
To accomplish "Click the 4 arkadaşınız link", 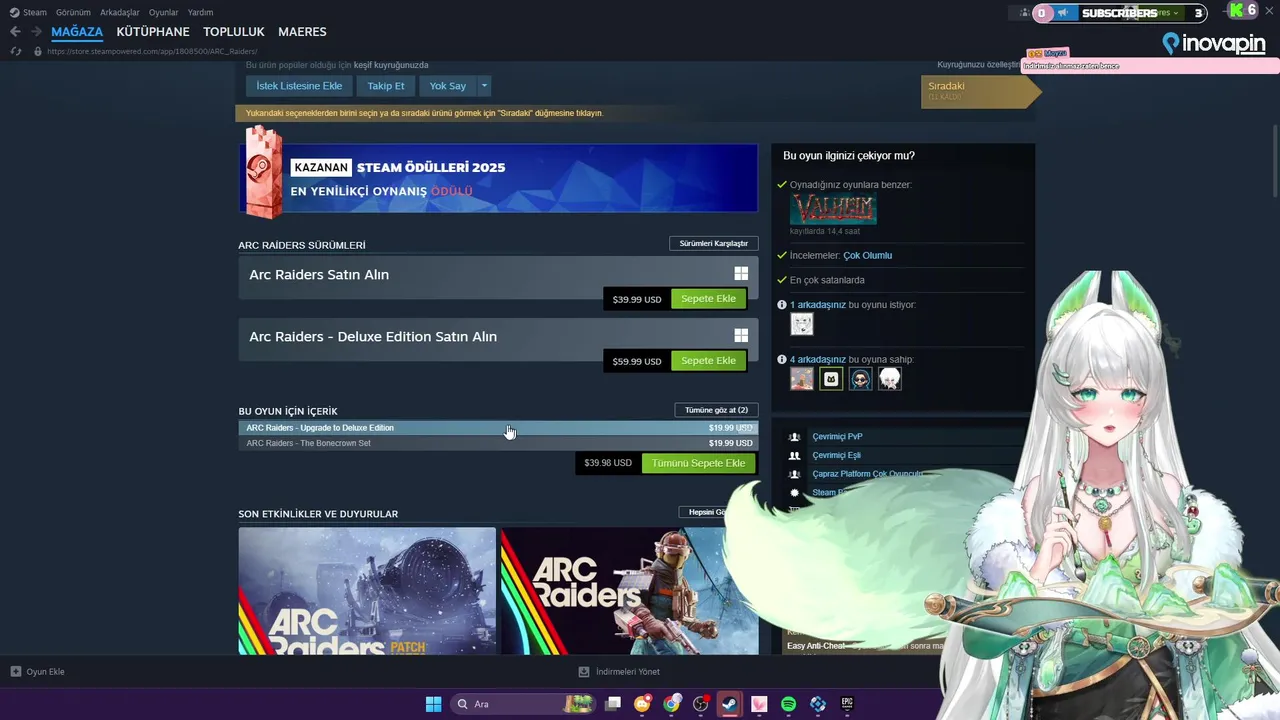I will pyautogui.click(x=818, y=359).
